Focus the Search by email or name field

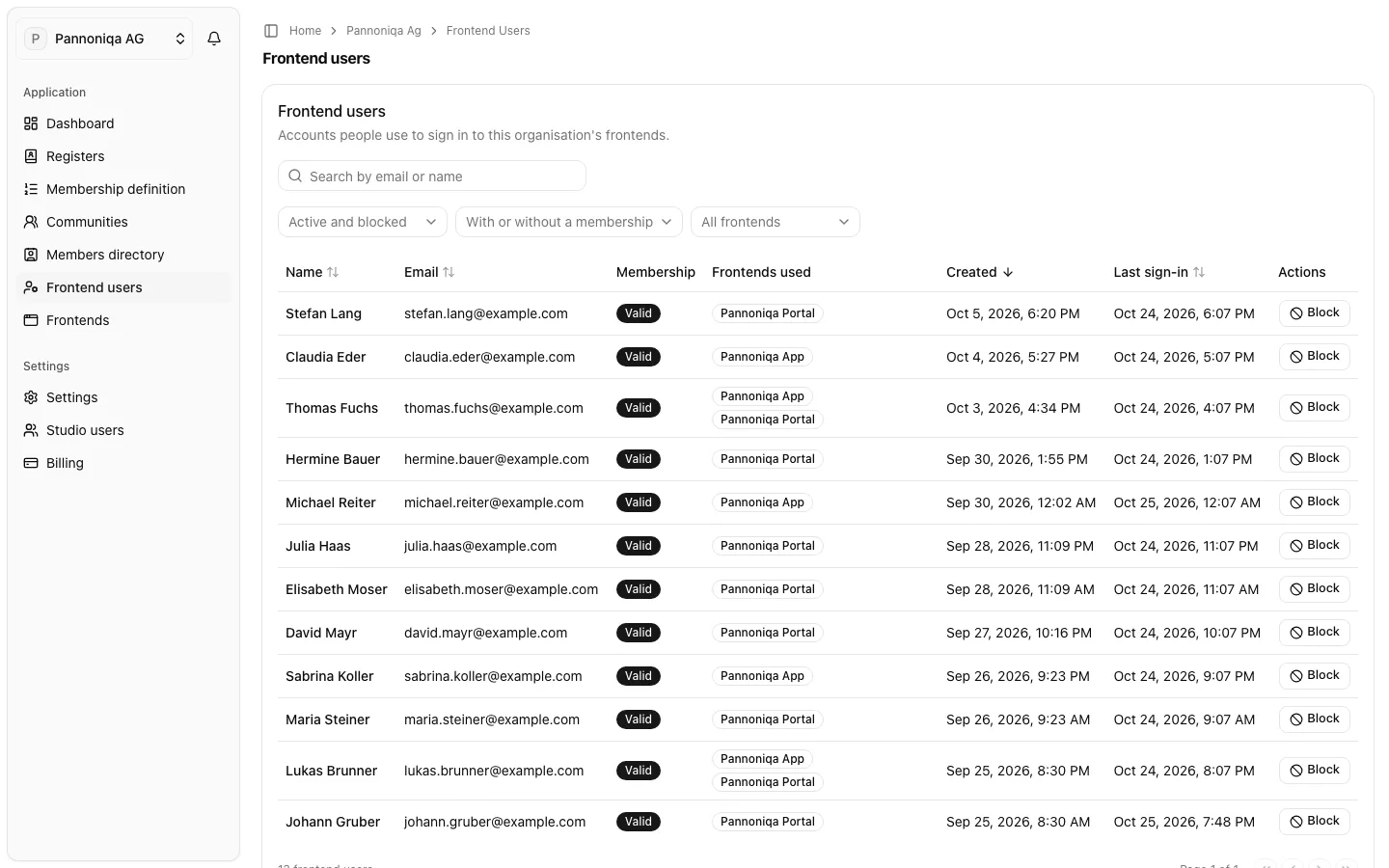[432, 176]
